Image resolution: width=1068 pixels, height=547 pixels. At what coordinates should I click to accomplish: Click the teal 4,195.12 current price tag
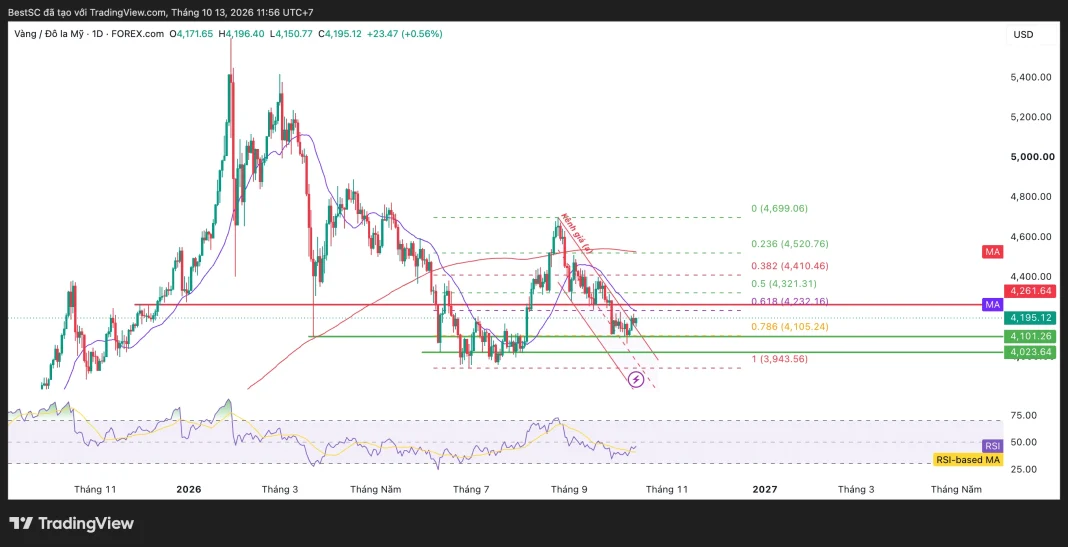[x=1031, y=318]
